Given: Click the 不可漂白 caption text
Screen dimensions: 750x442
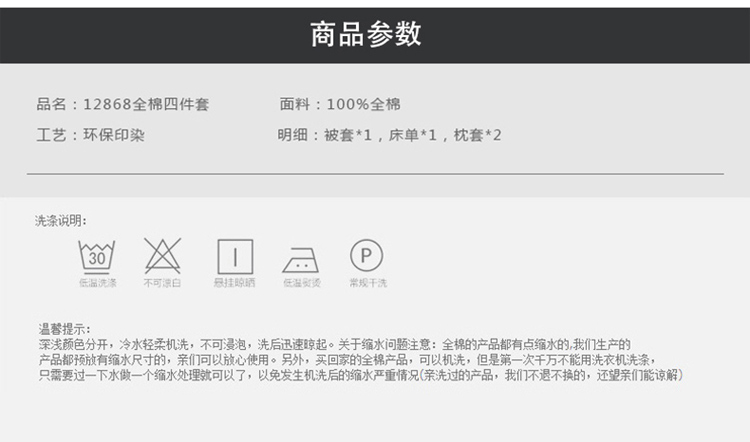Looking at the screenshot, I should (162, 283).
